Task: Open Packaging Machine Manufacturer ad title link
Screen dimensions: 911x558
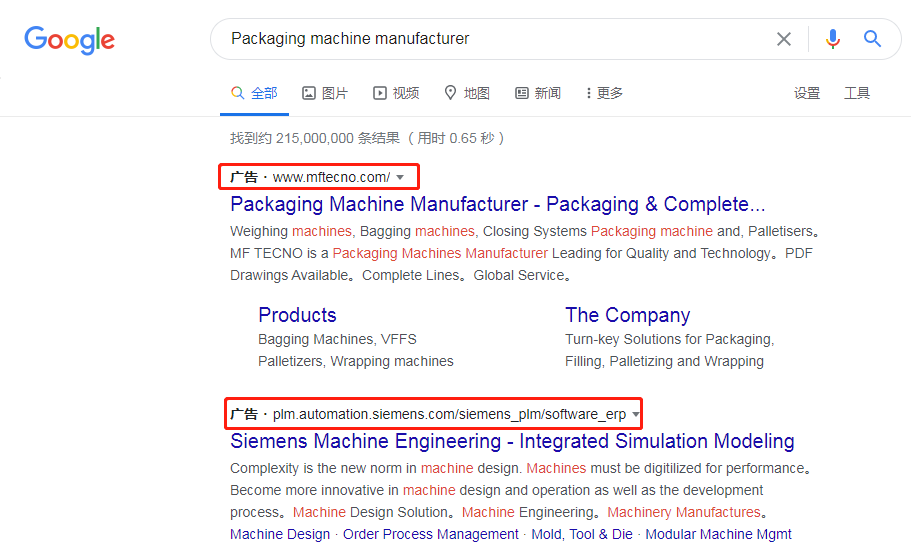Action: tap(498, 204)
